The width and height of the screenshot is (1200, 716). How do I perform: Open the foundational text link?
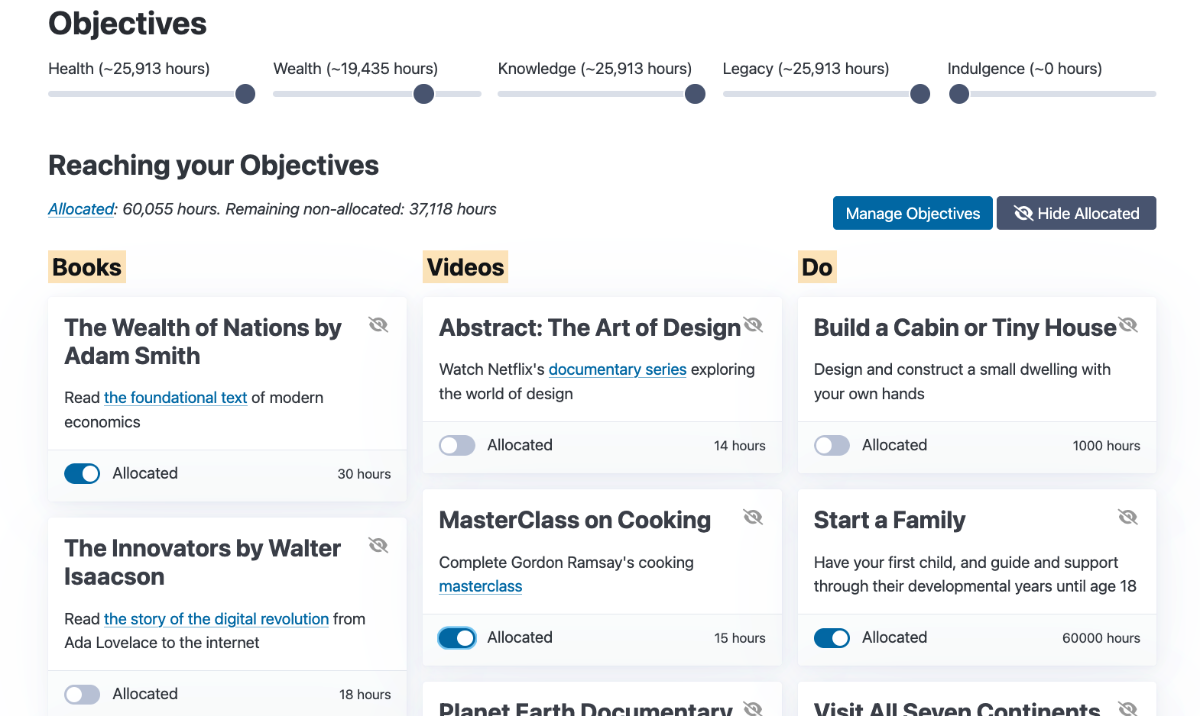click(175, 398)
